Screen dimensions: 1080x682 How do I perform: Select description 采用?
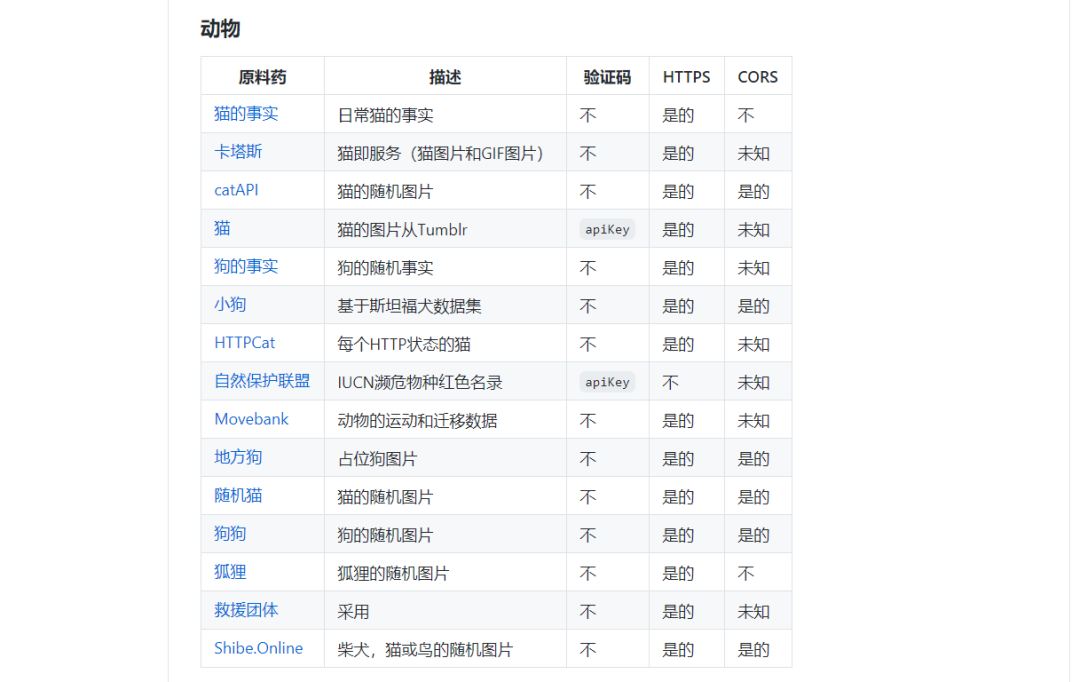[353, 612]
